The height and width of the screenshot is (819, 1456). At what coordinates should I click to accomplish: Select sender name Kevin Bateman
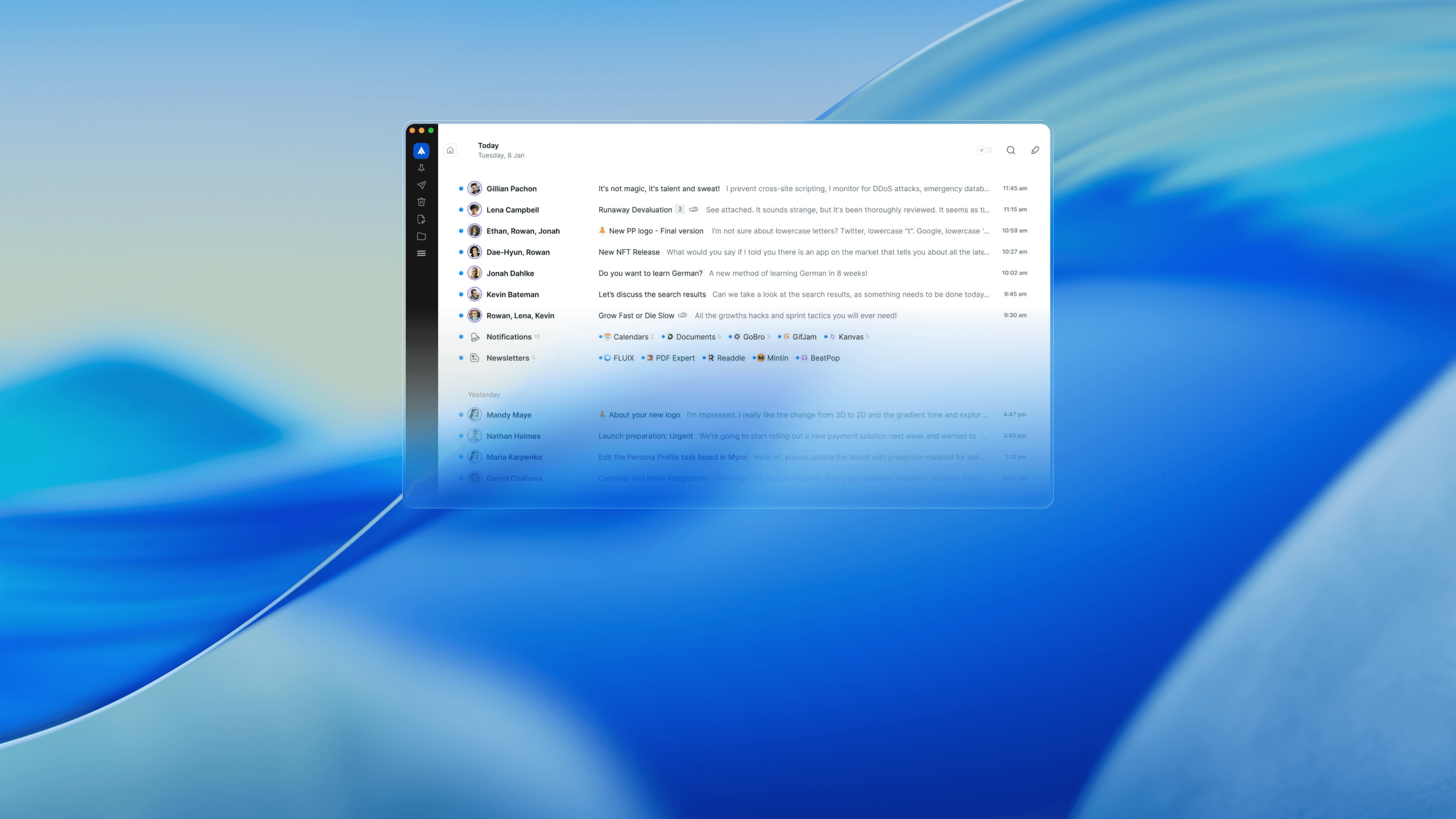[513, 295]
